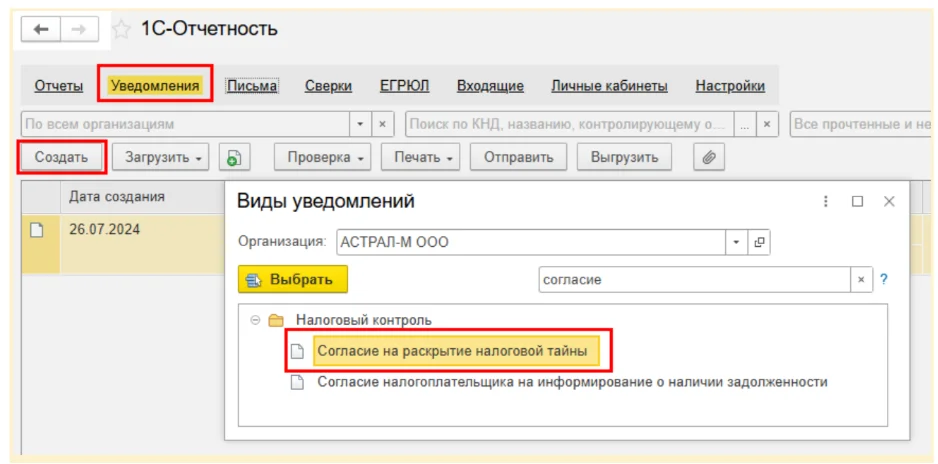The image size is (938, 464).
Task: Open the Печать dropdown menu
Action: (x=423, y=157)
